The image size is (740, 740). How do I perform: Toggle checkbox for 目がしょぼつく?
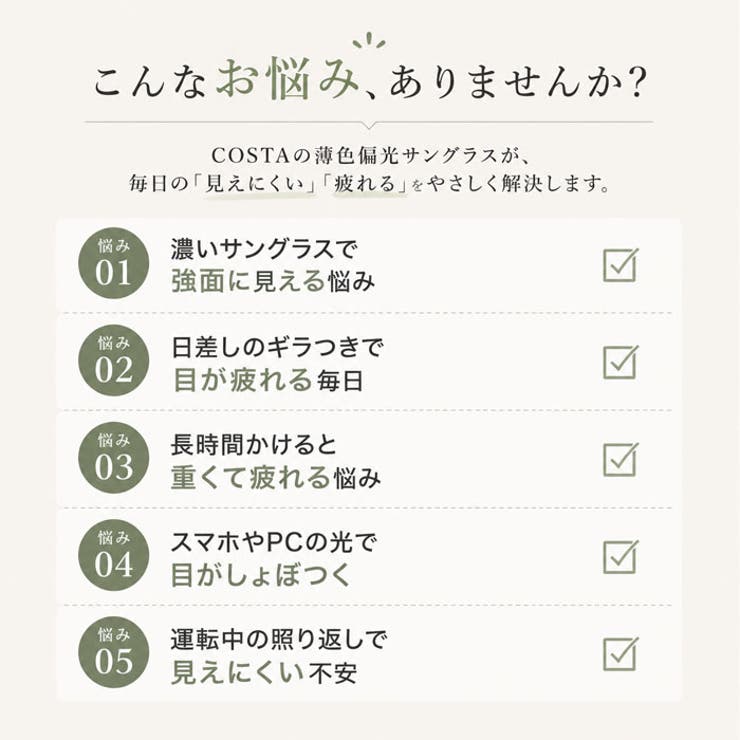[x=621, y=557]
